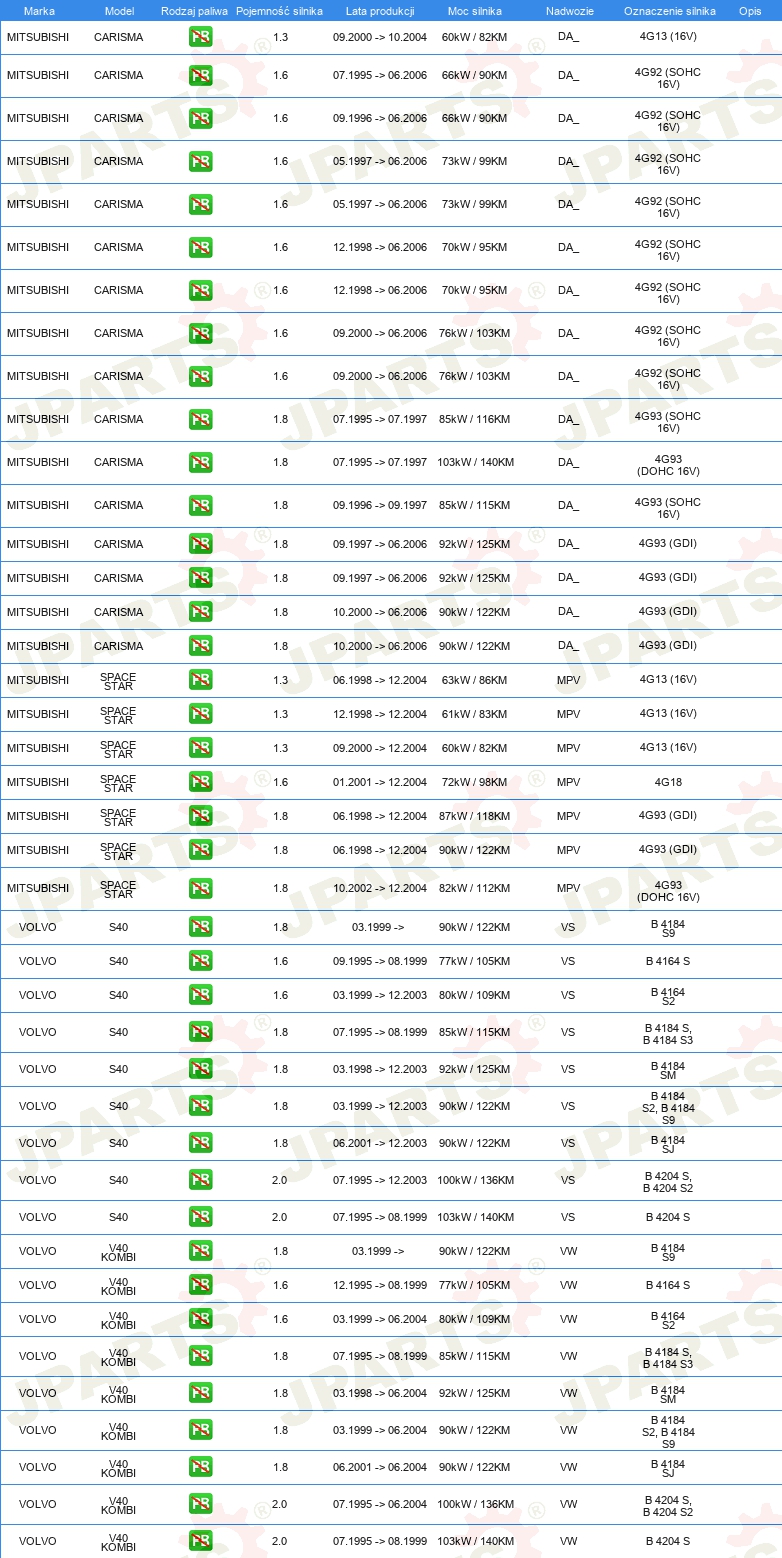
Task: Click the Rodzaj paliwa header
Action: [194, 11]
